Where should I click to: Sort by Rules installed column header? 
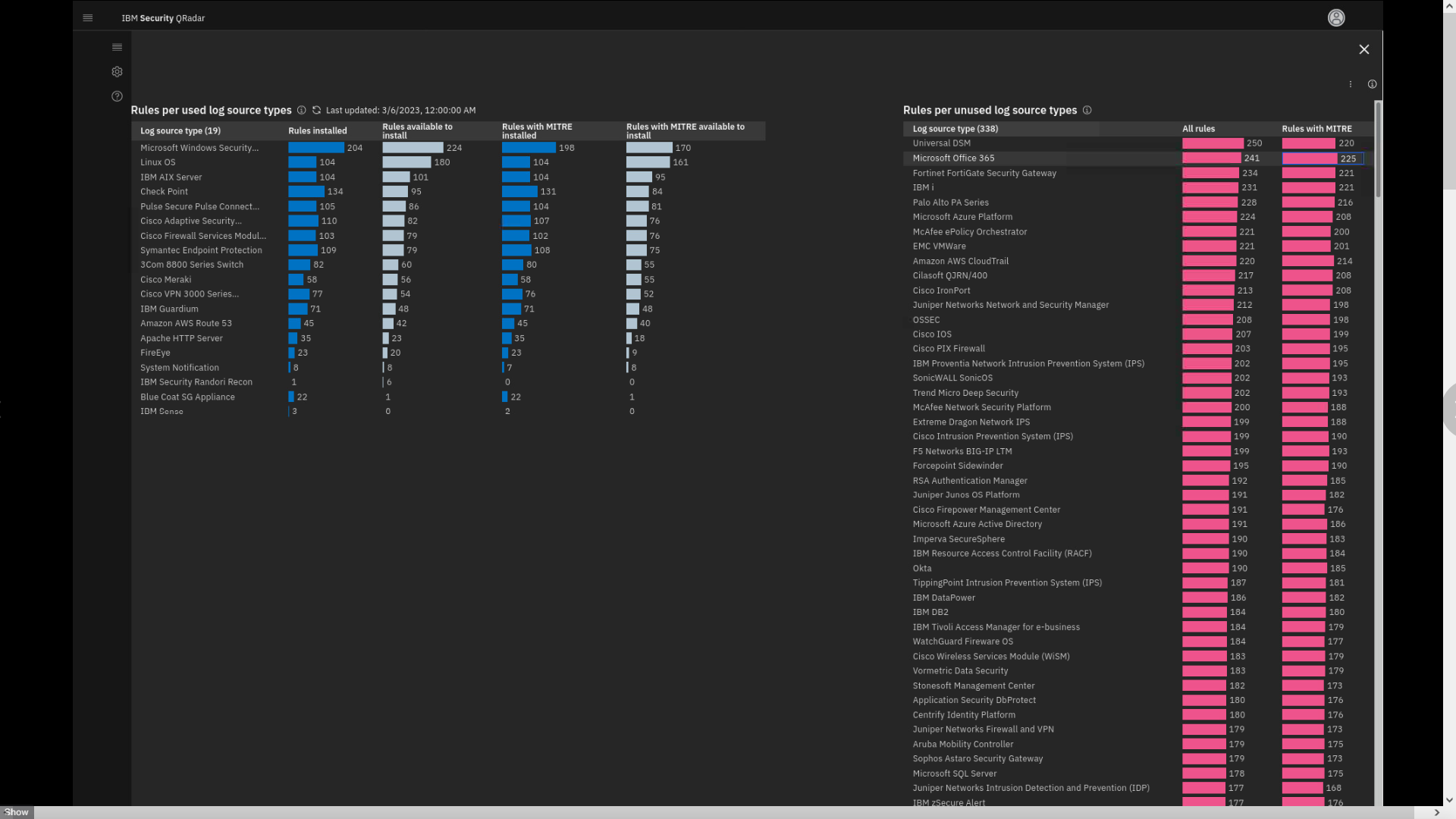pyautogui.click(x=318, y=131)
